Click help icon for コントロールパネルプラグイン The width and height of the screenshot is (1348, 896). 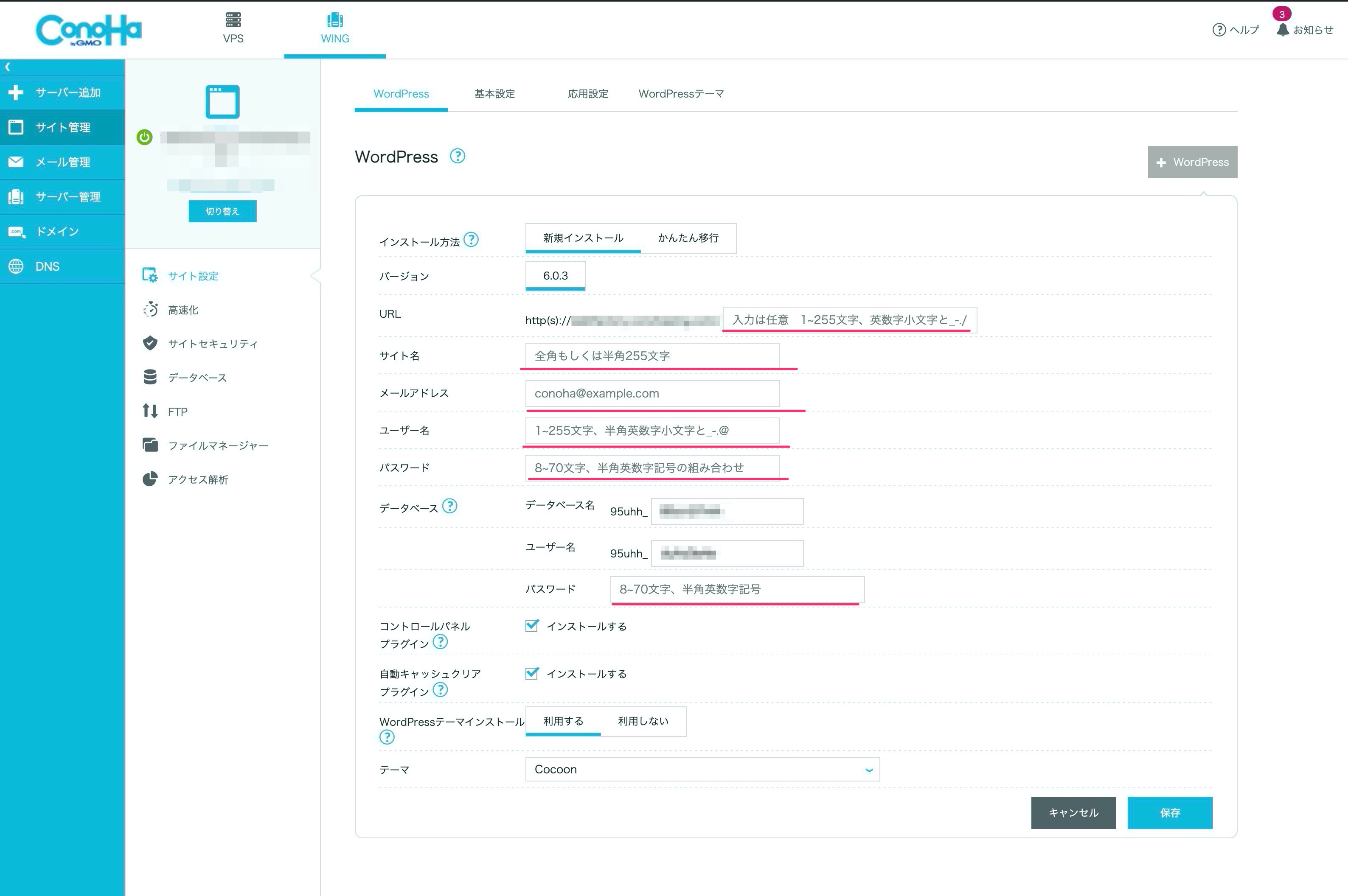pos(440,642)
